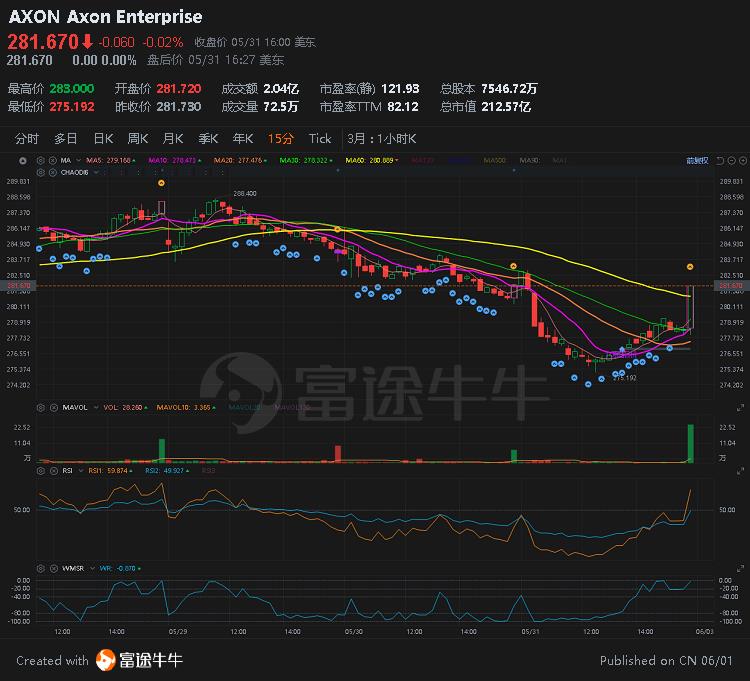Open the 前复权 adjustment dropdown
Viewport: 750px width, 681px height.
click(697, 161)
